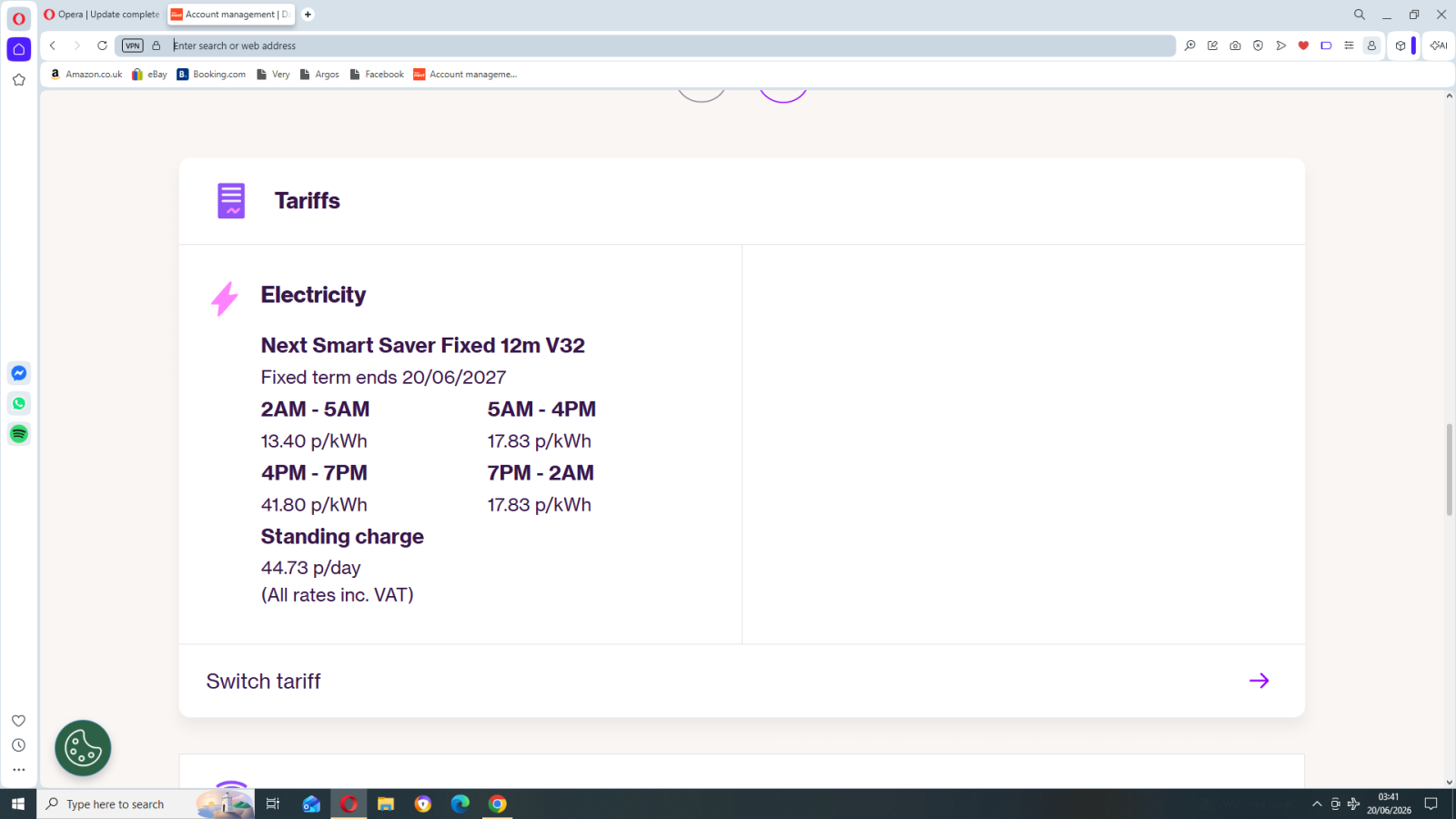This screenshot has width=1456, height=819.
Task: Click the 41.80 p/kWh peak rate
Action: pyautogui.click(x=314, y=505)
